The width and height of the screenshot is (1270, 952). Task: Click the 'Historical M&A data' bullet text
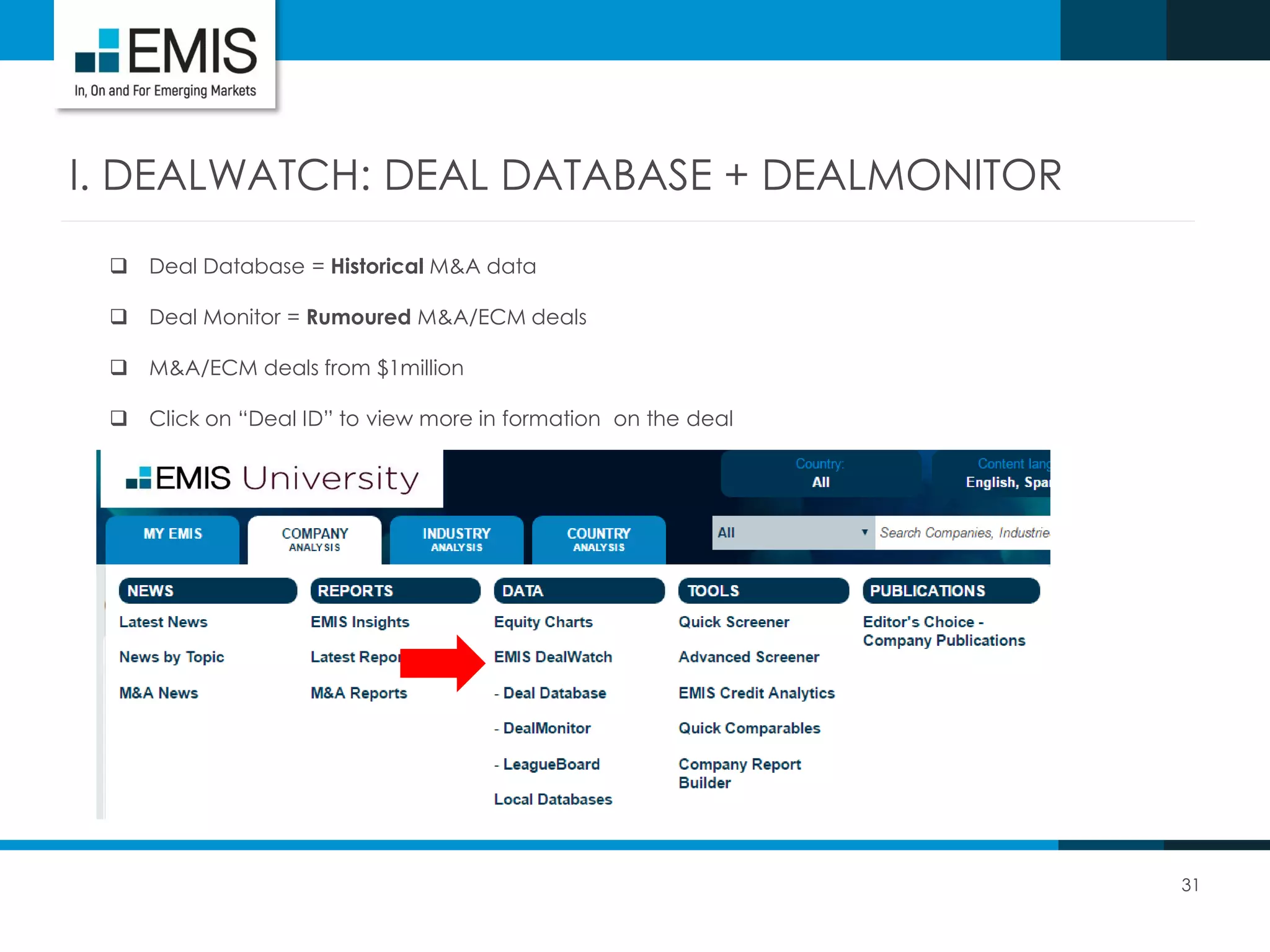(342, 266)
